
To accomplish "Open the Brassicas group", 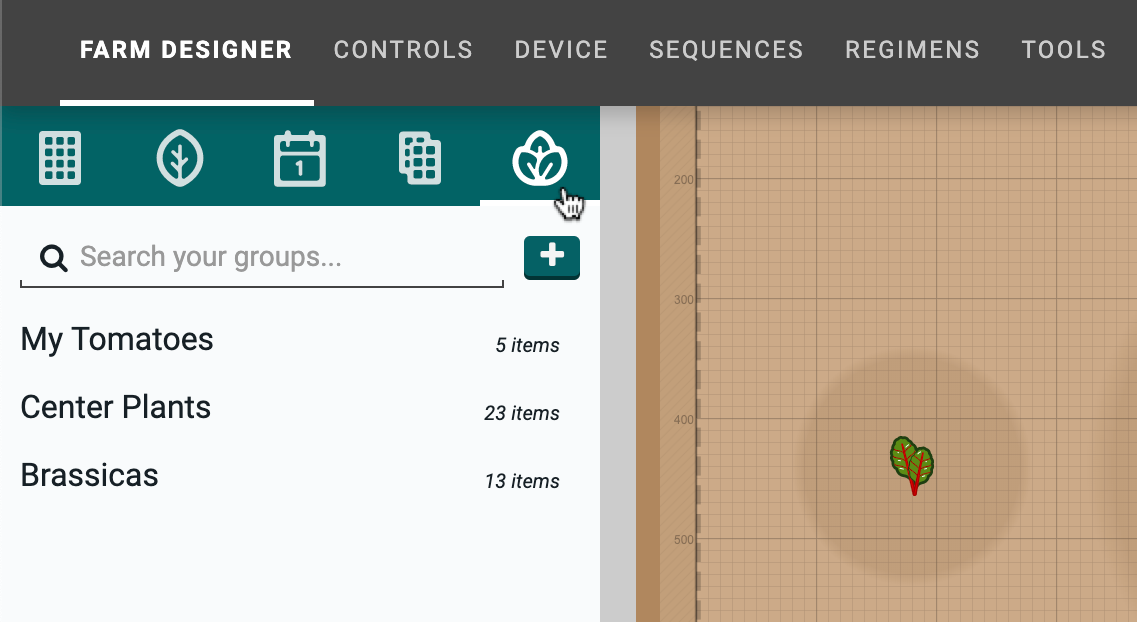I will click(89, 475).
